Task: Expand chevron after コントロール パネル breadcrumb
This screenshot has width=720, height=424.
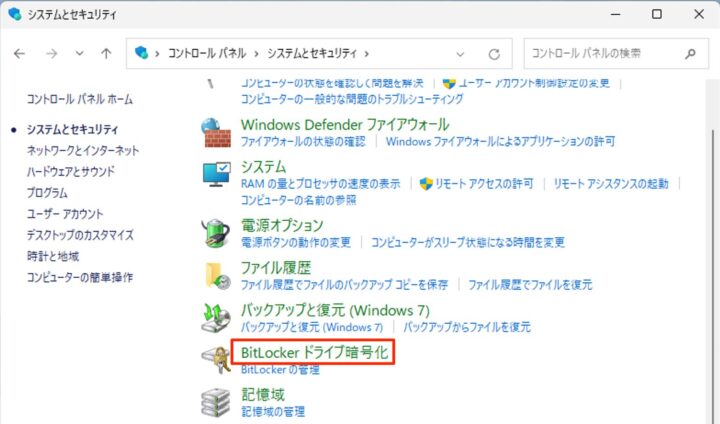Action: [257, 54]
